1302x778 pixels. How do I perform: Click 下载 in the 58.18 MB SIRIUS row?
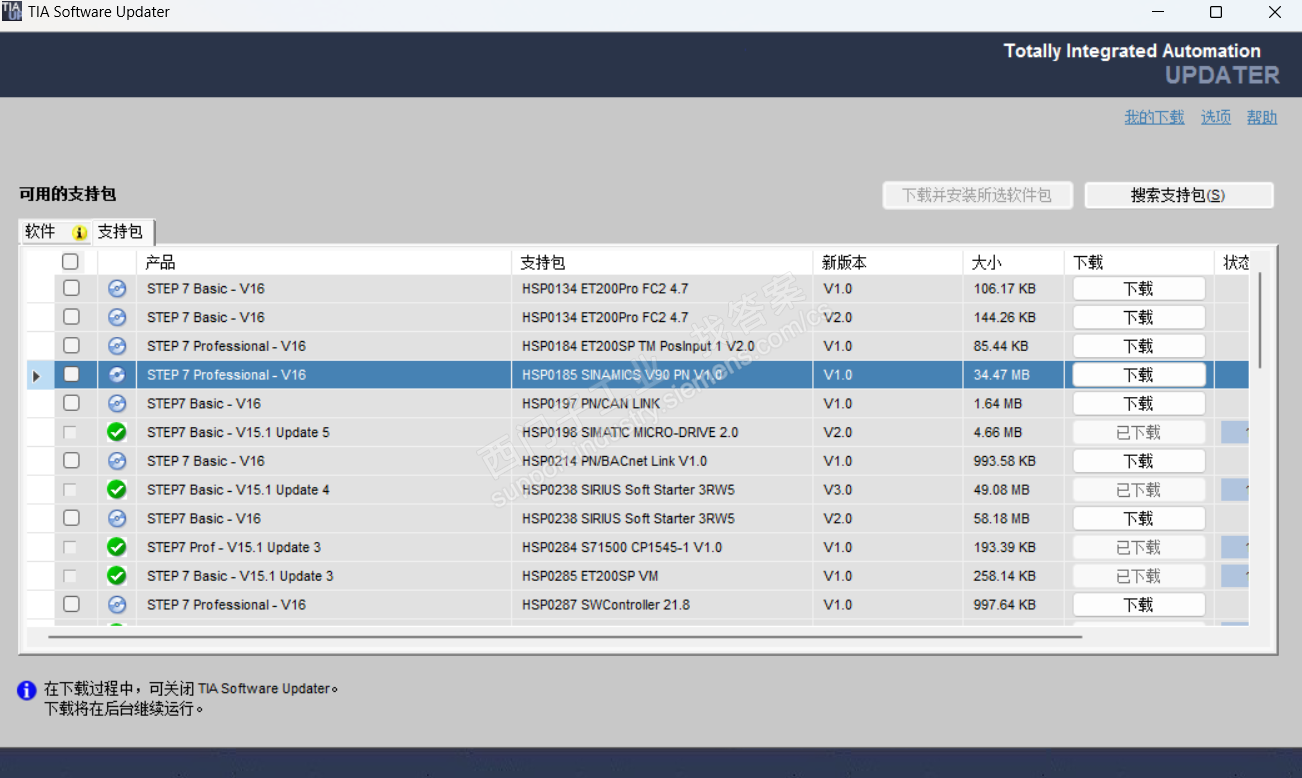[1139, 519]
